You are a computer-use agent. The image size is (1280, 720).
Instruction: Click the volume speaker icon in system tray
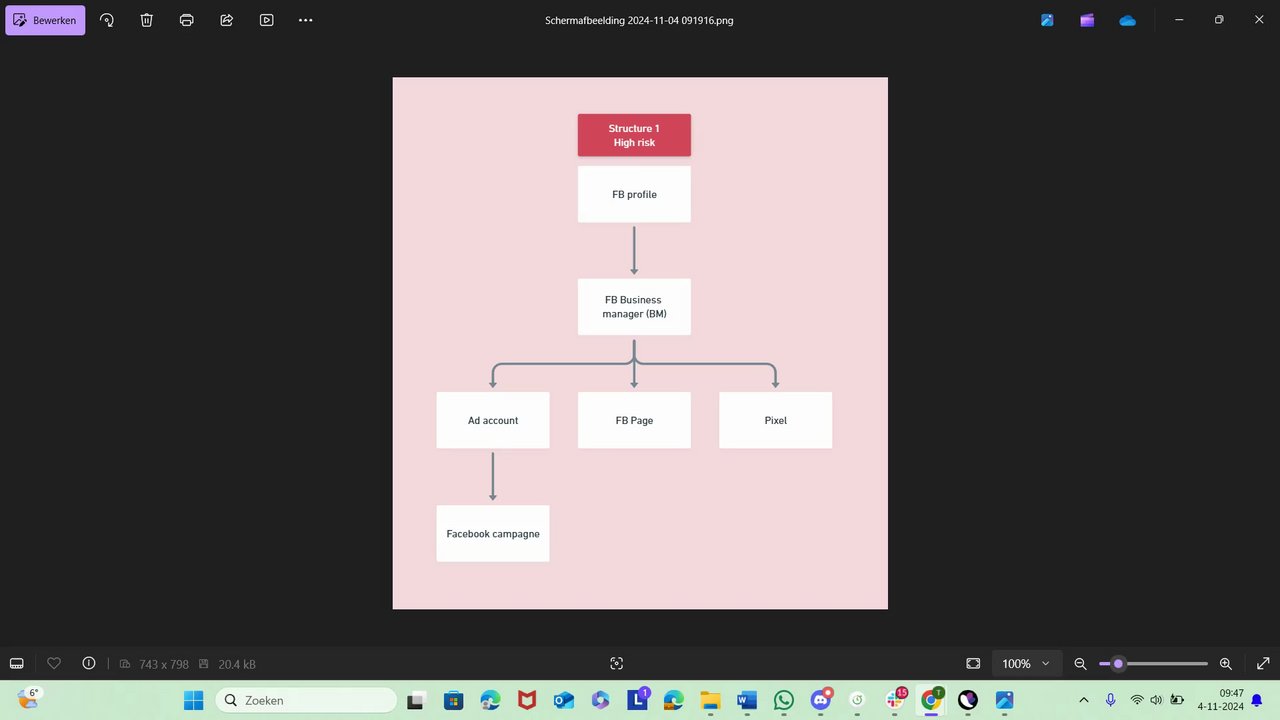1156,700
